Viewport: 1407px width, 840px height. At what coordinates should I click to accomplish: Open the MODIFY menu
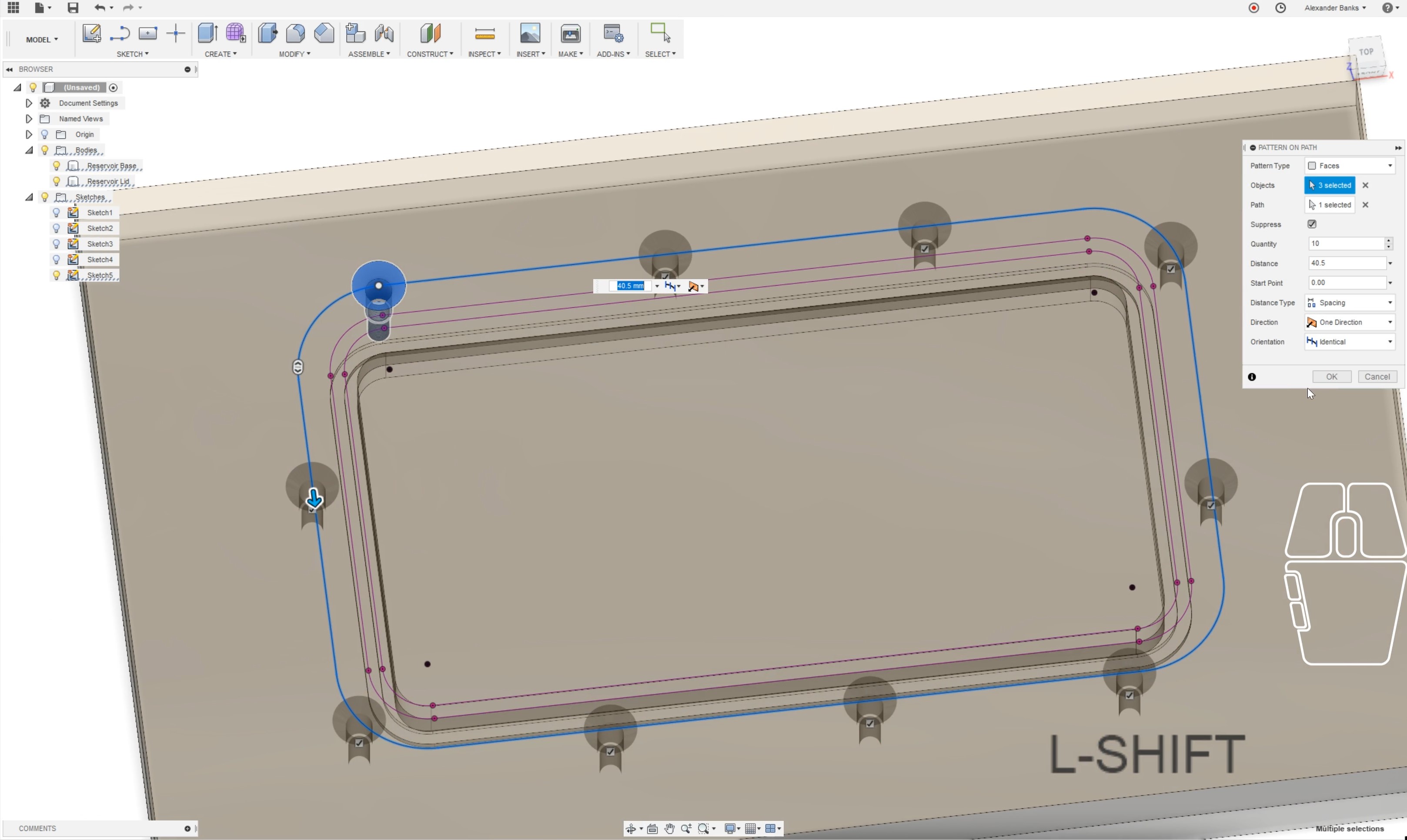(294, 54)
